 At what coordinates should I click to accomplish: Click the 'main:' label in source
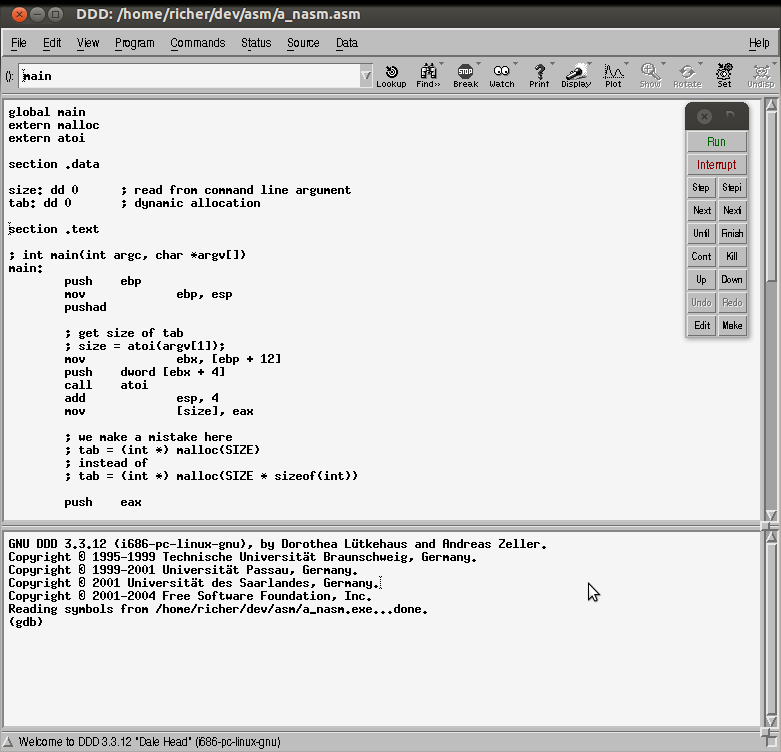click(x=26, y=268)
